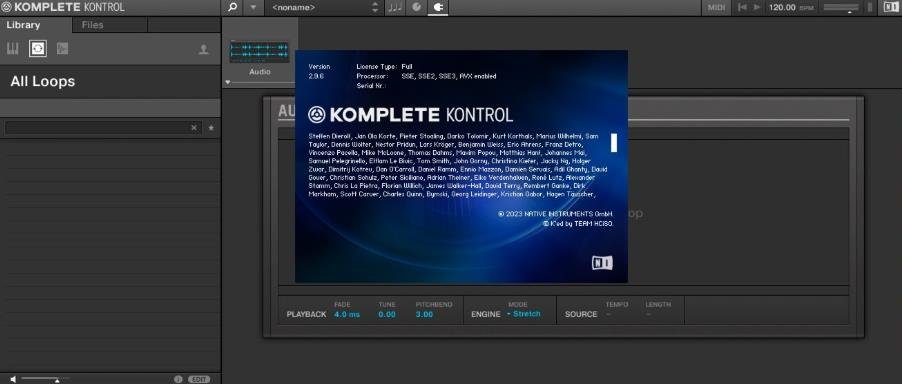Switch to the Files tab
The image size is (902, 384).
coord(93,25)
